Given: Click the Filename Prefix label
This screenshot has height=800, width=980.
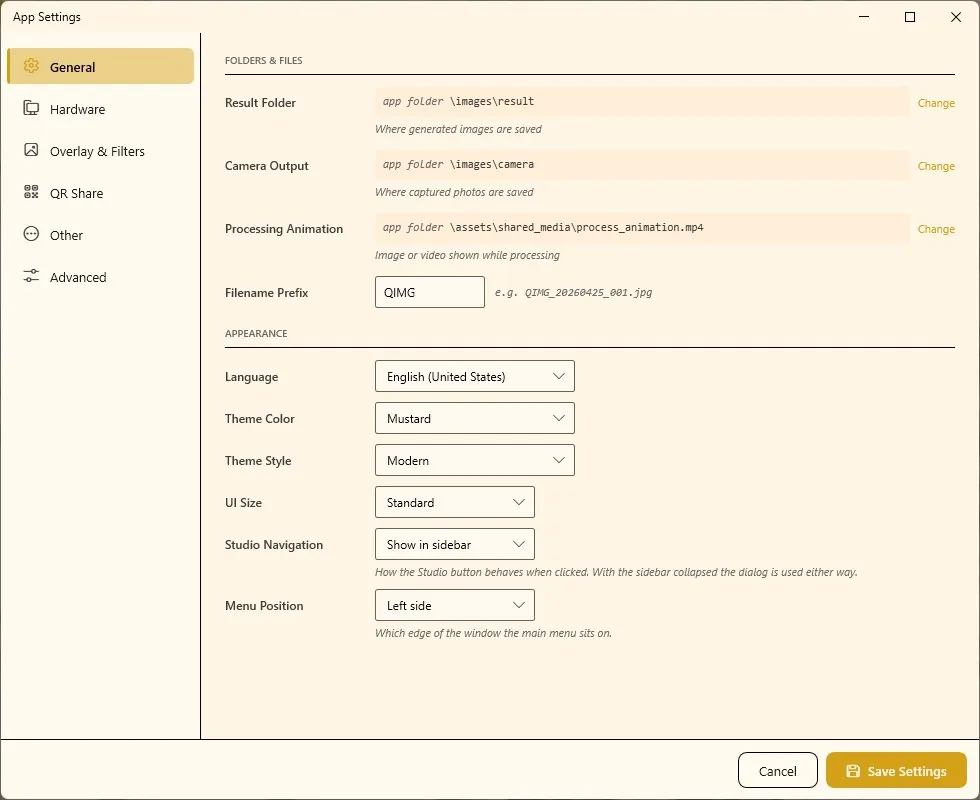Looking at the screenshot, I should pos(266,292).
